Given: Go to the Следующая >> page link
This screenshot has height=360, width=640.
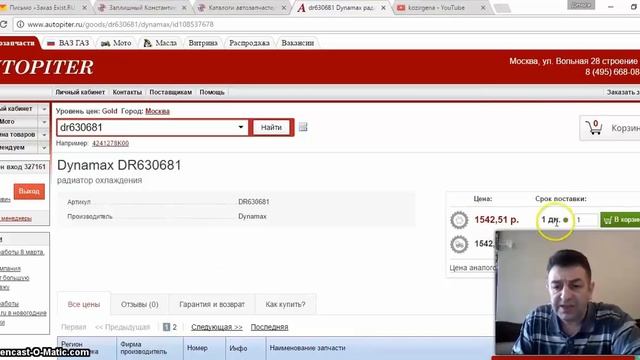Looking at the screenshot, I should pyautogui.click(x=217, y=327).
